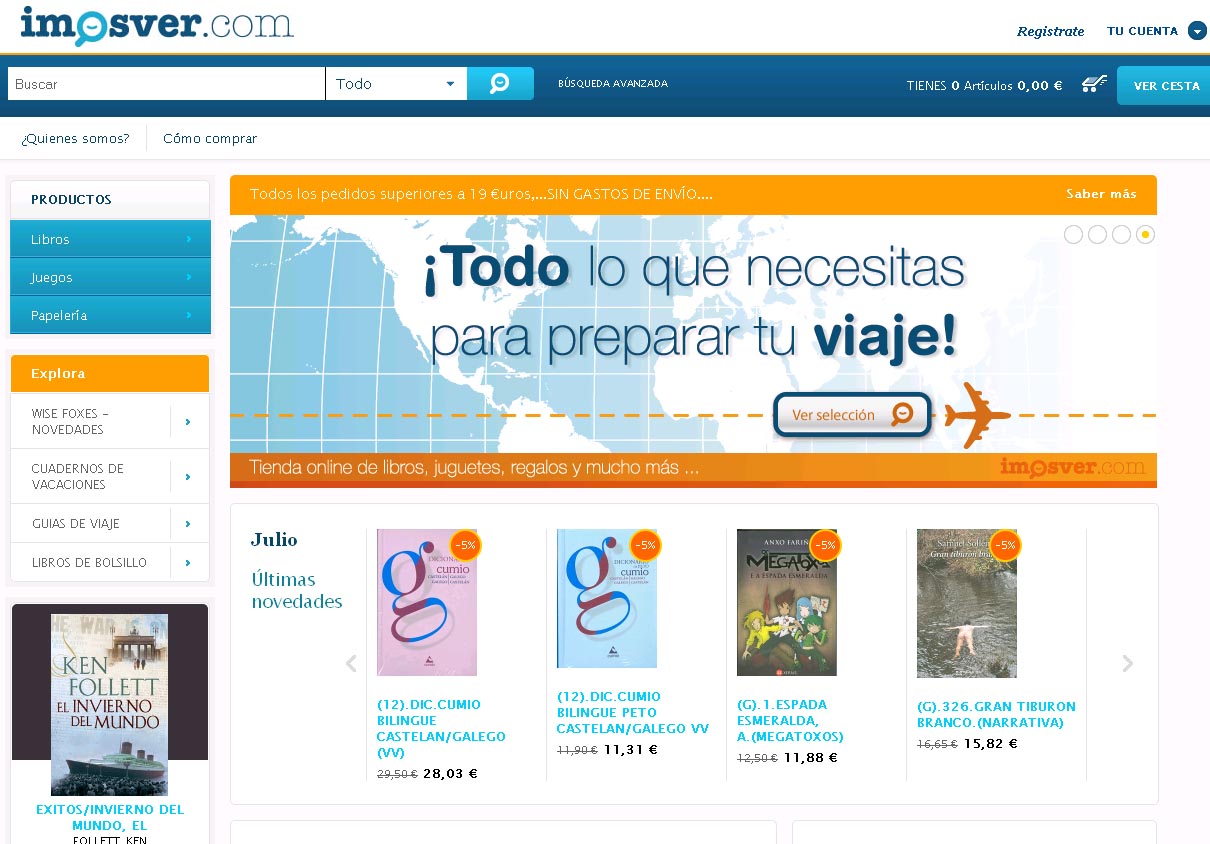Click the -5% badge on Megatoxos

(x=825, y=545)
